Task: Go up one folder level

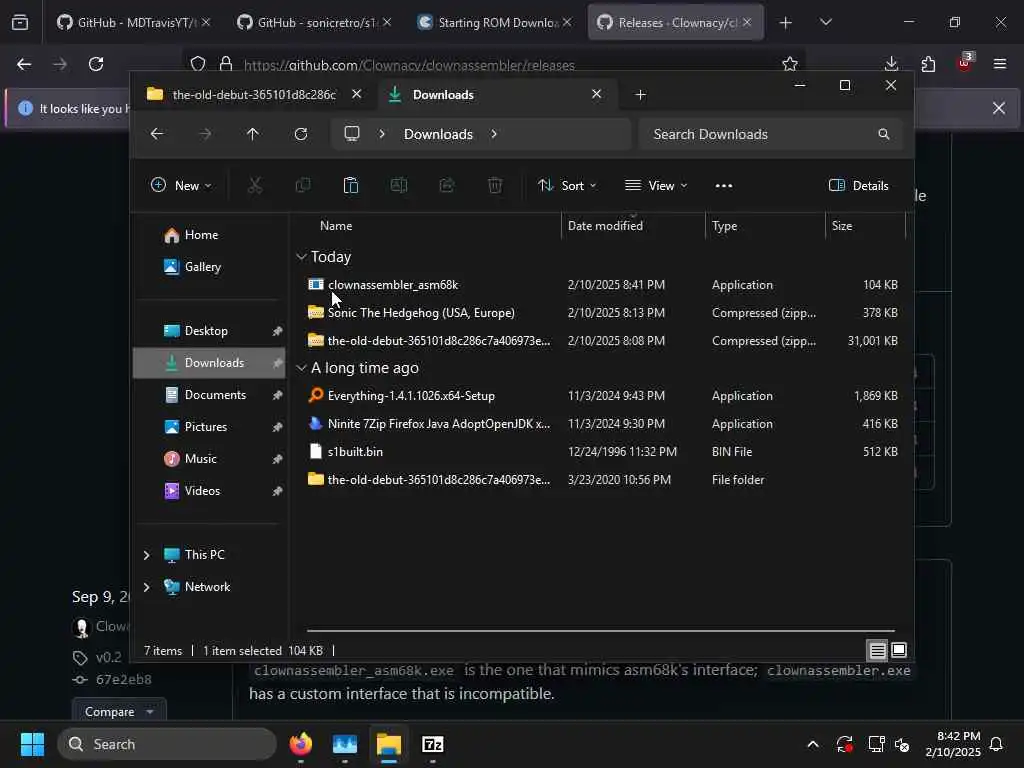Action: [253, 134]
